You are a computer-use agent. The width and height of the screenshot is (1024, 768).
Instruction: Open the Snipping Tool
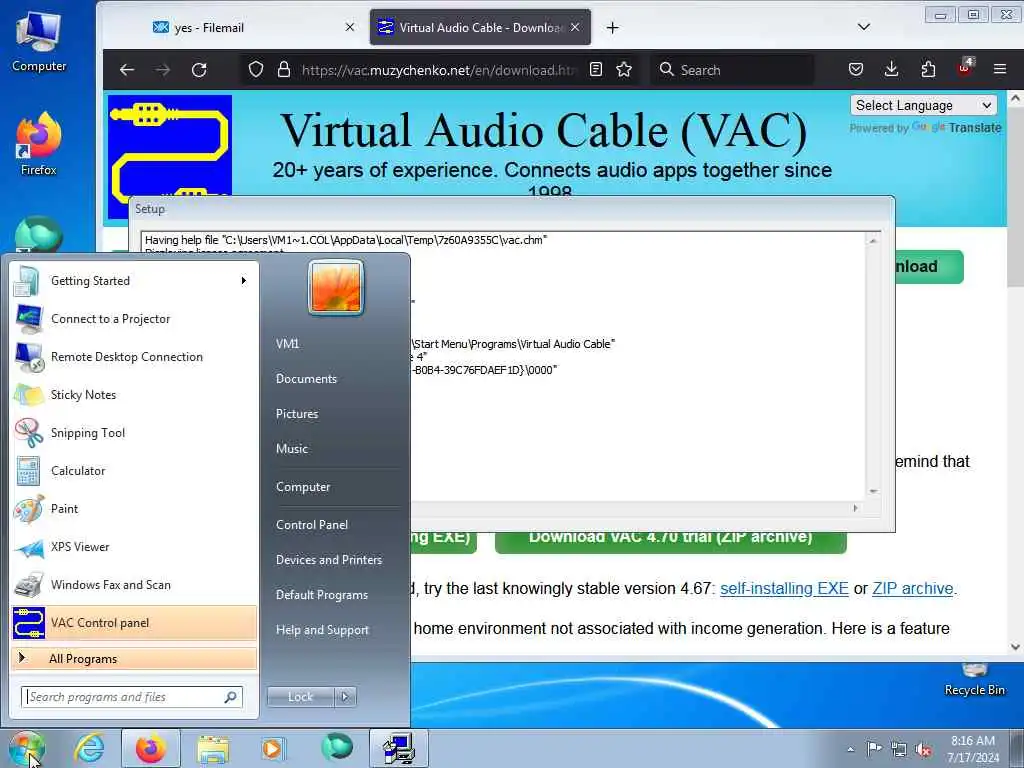click(134, 432)
